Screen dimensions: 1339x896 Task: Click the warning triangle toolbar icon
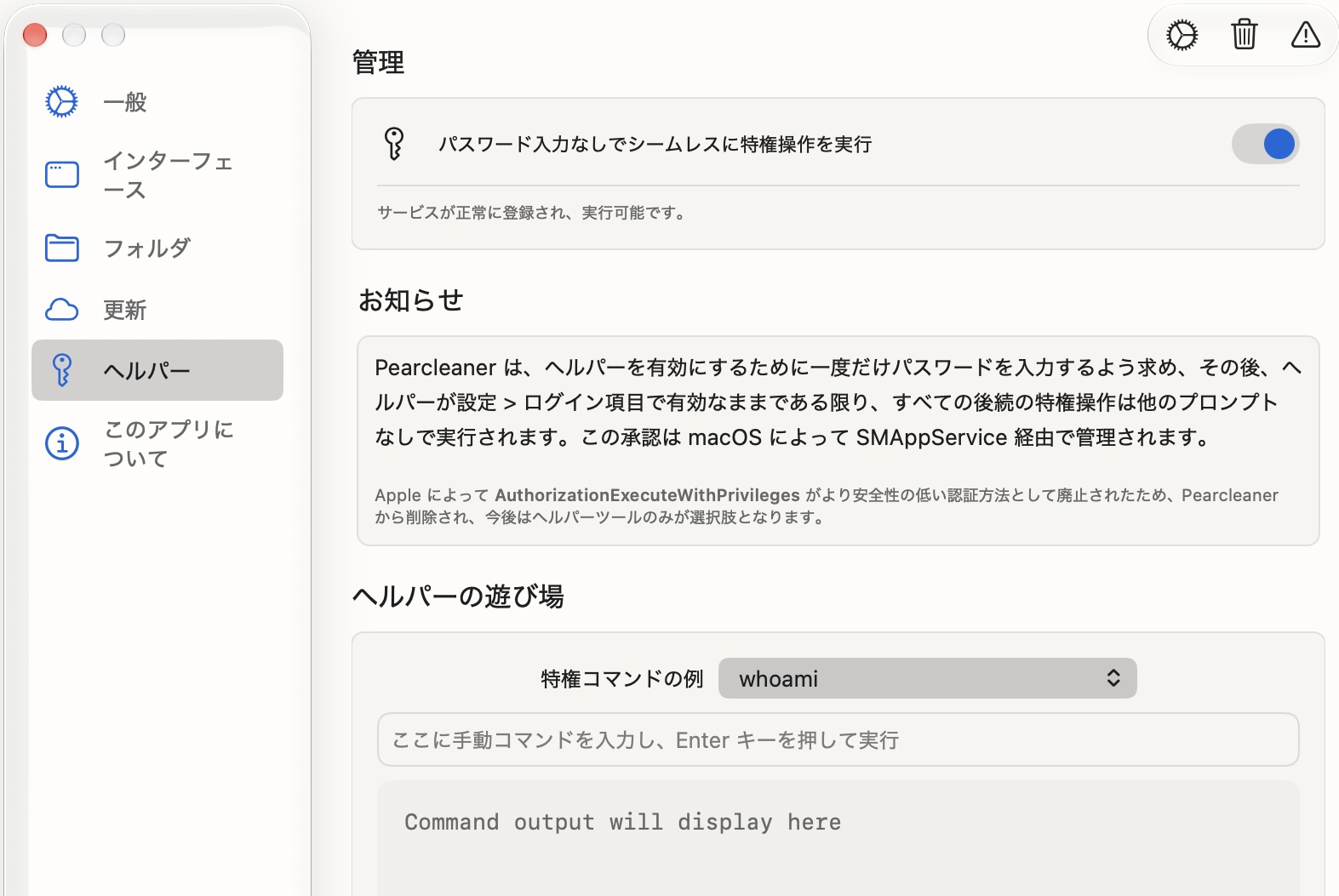pos(1306,35)
